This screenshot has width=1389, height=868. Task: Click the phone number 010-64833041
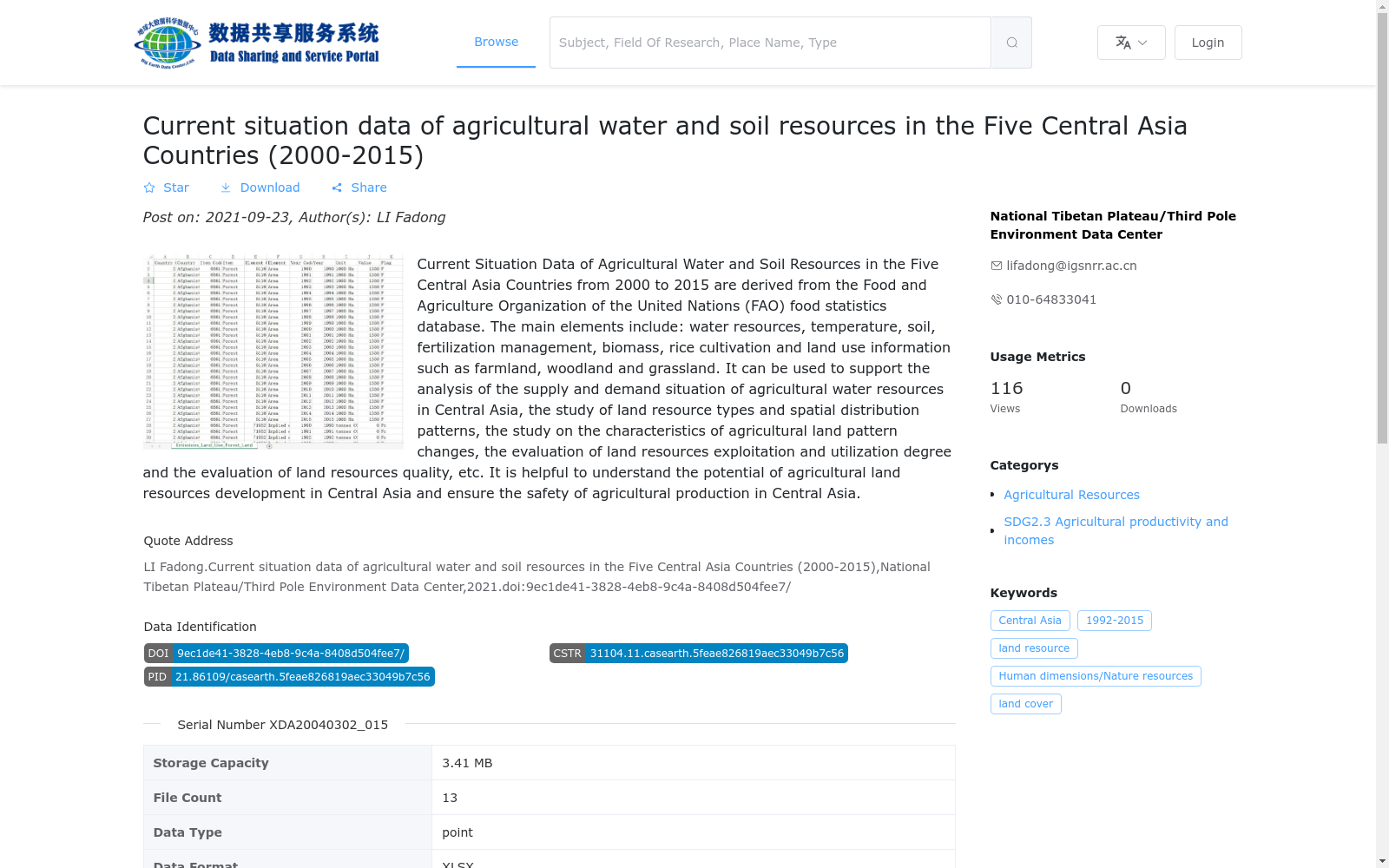[x=1051, y=299]
